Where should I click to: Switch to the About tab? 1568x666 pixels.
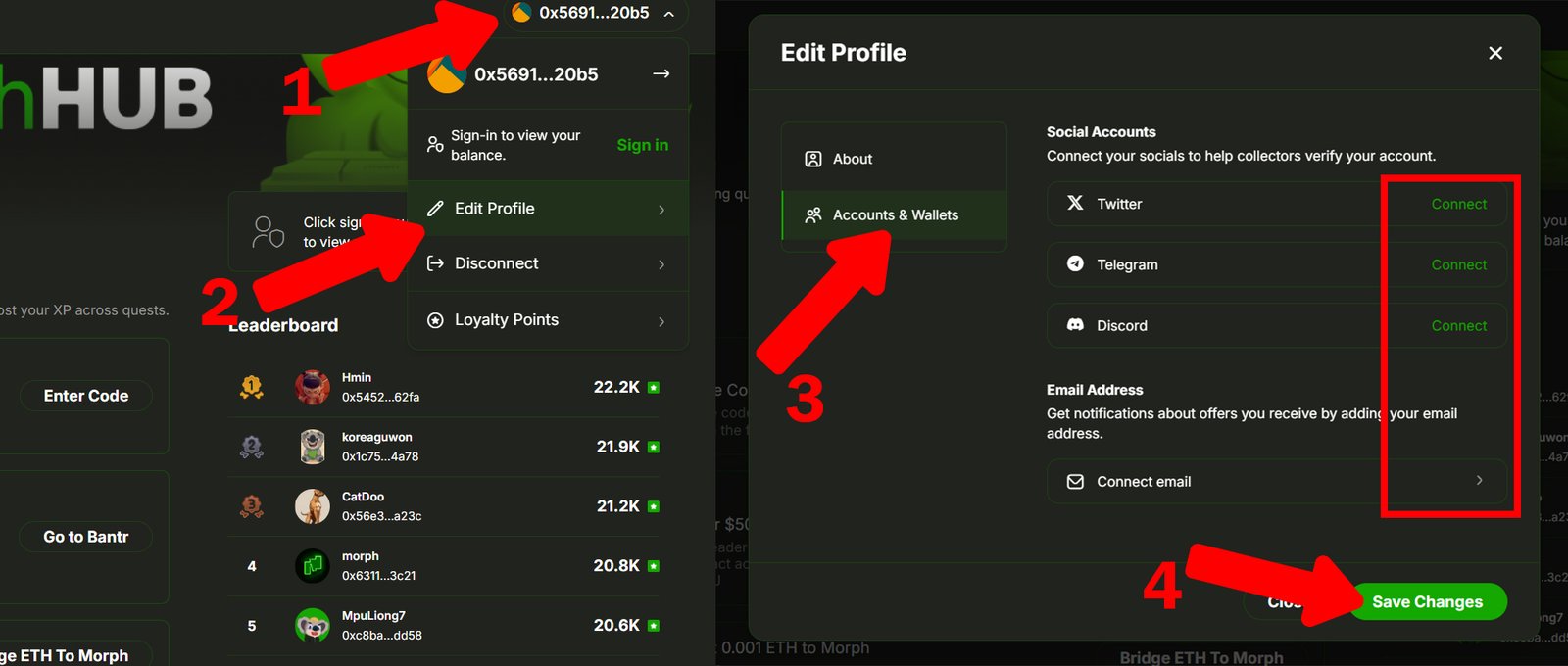pyautogui.click(x=853, y=159)
